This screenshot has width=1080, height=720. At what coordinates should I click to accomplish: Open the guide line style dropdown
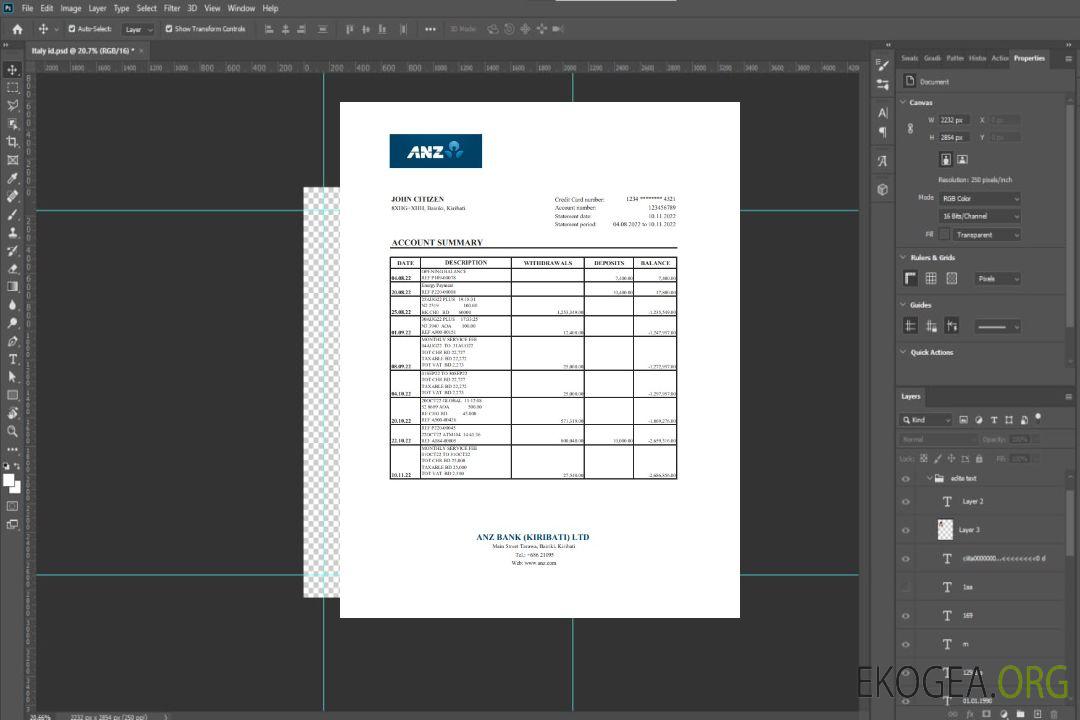(x=997, y=327)
